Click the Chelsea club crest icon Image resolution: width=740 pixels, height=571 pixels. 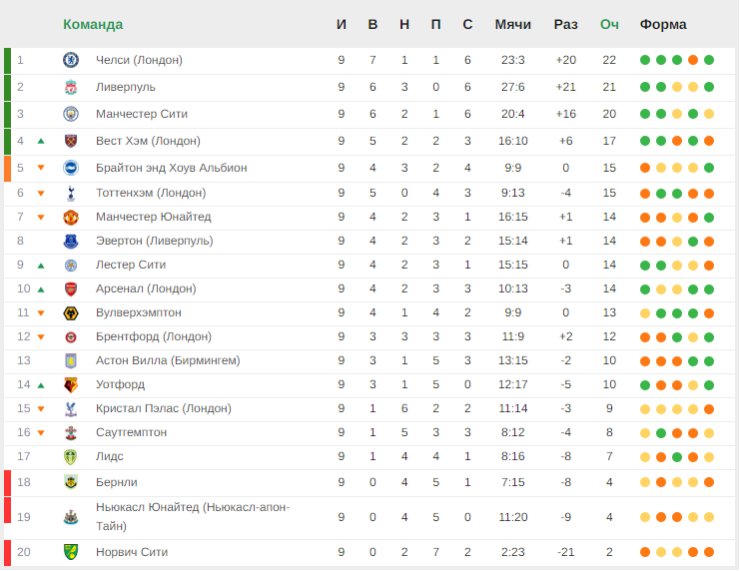(71, 60)
